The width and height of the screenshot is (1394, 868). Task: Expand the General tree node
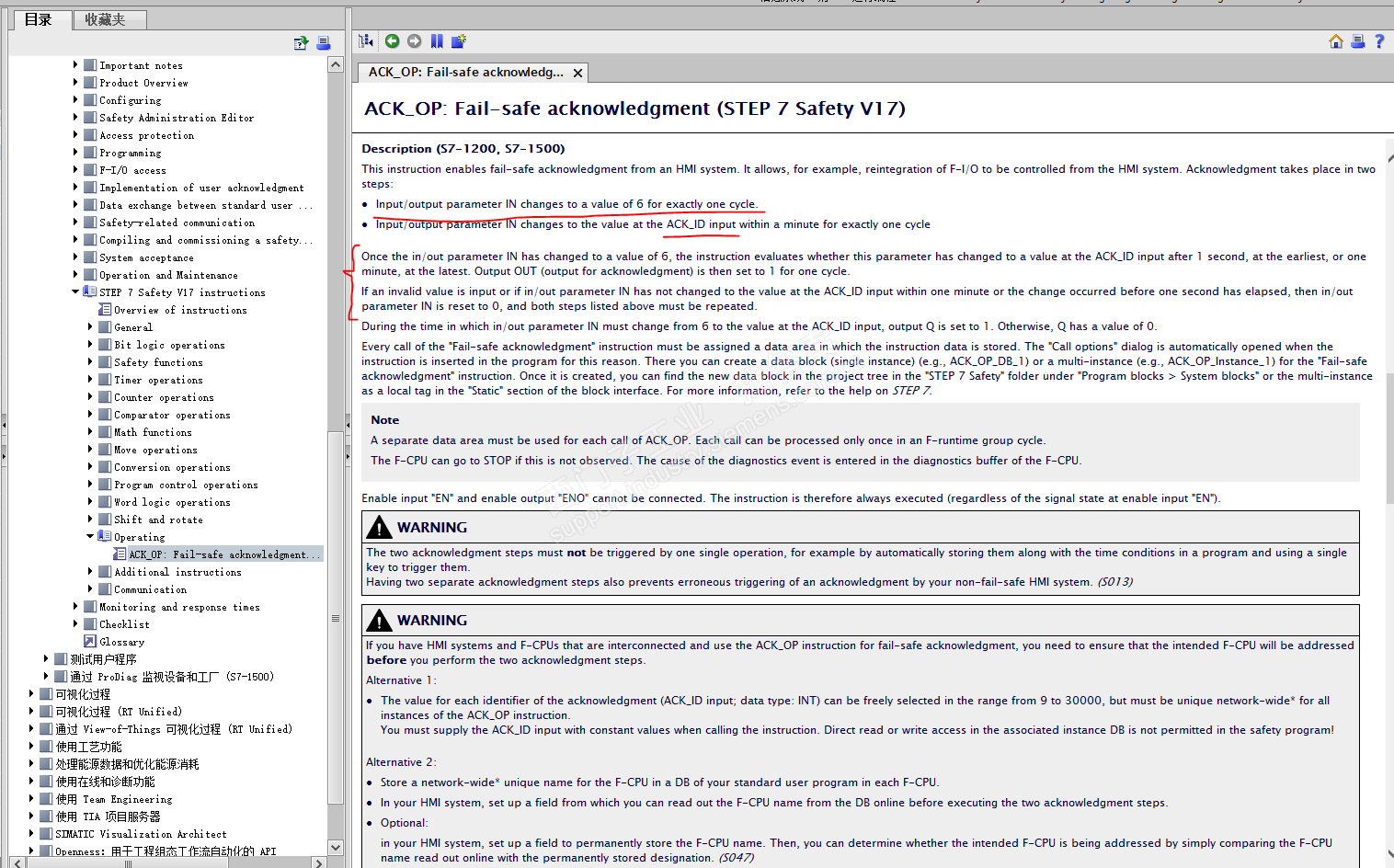coord(90,326)
